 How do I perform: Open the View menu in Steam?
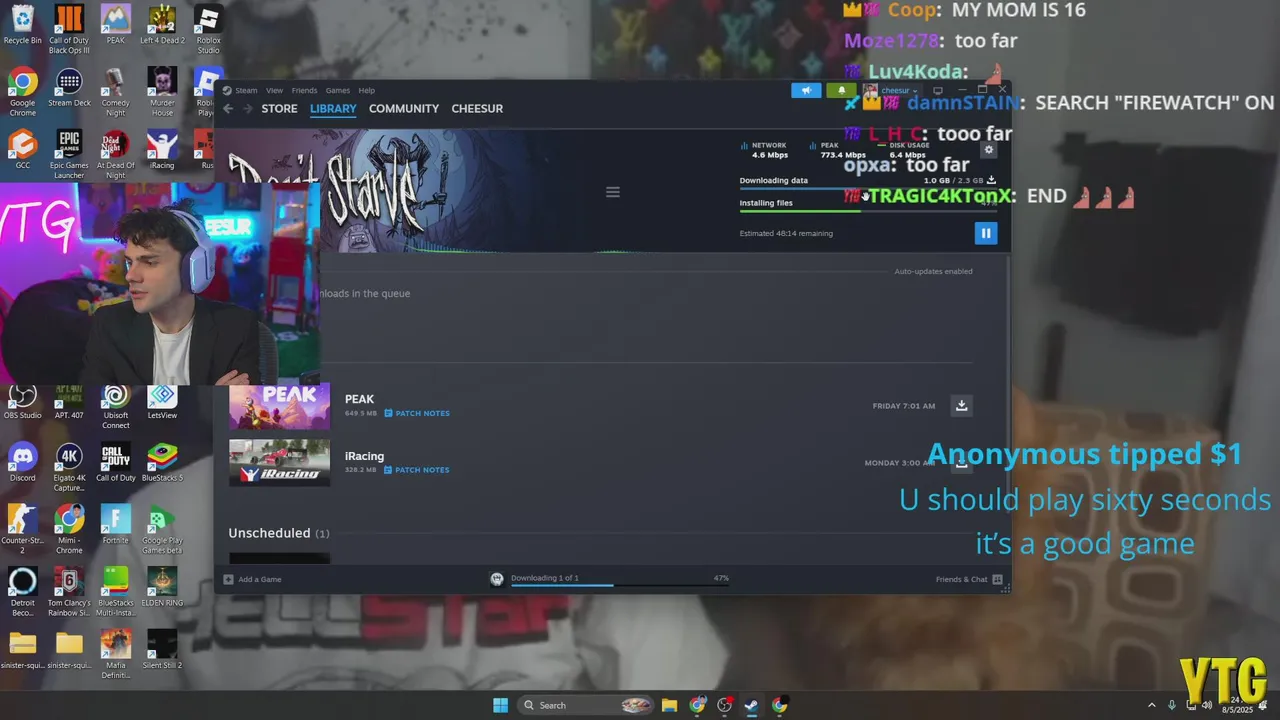(x=274, y=90)
